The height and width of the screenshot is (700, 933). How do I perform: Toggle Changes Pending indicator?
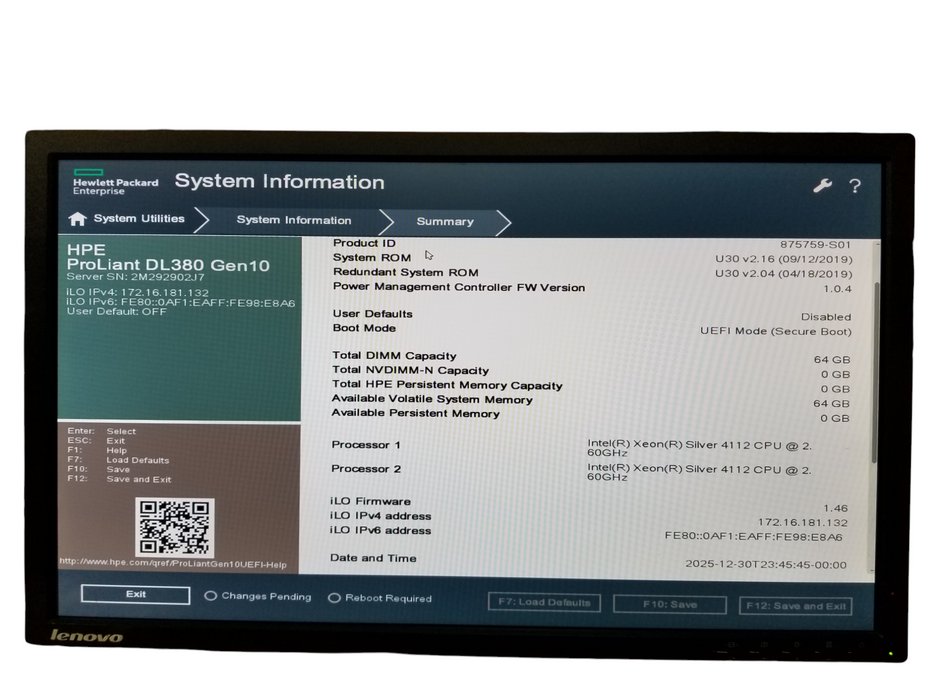[x=211, y=596]
